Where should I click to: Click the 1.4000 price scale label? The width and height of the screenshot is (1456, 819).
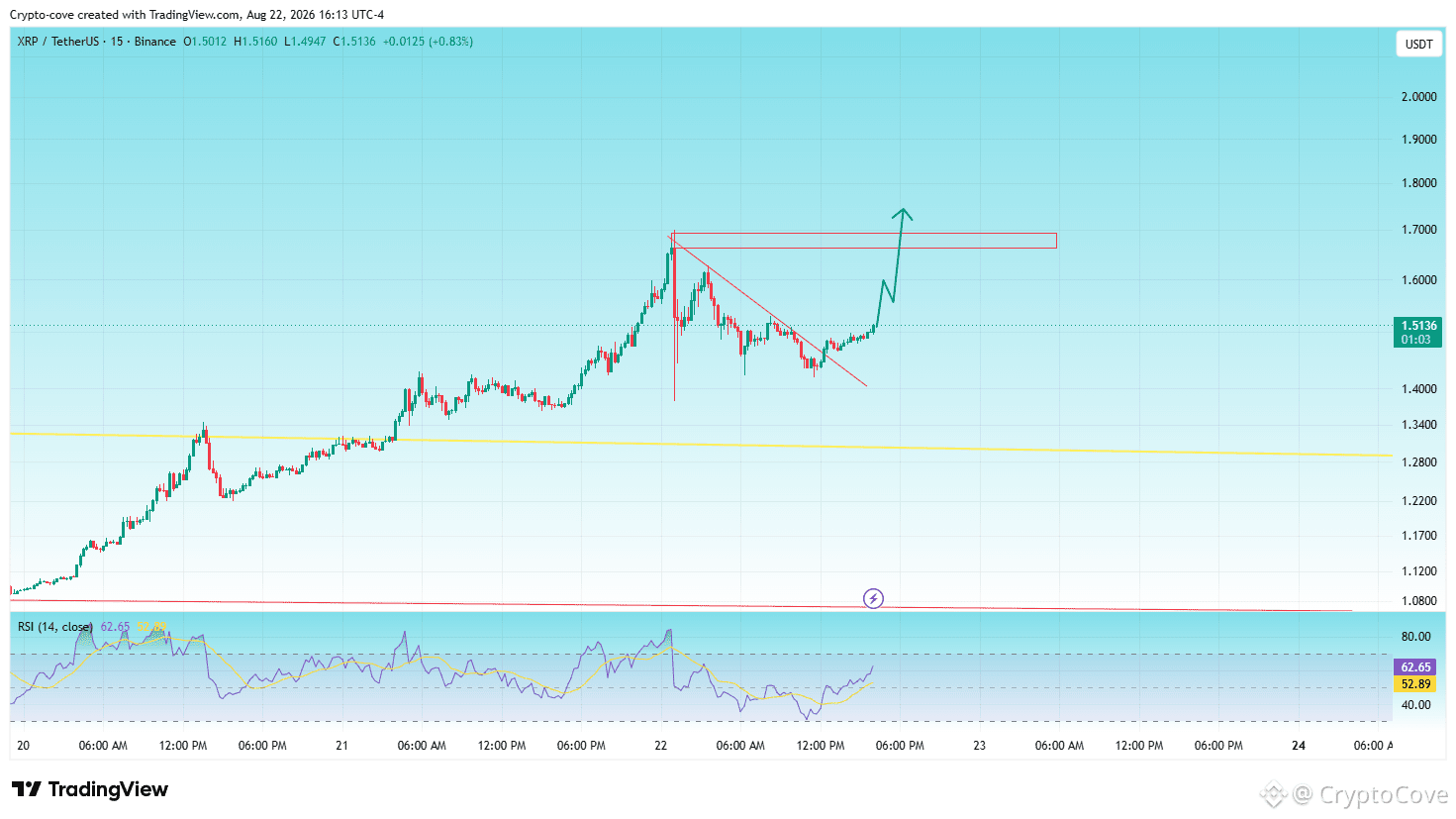(1418, 389)
